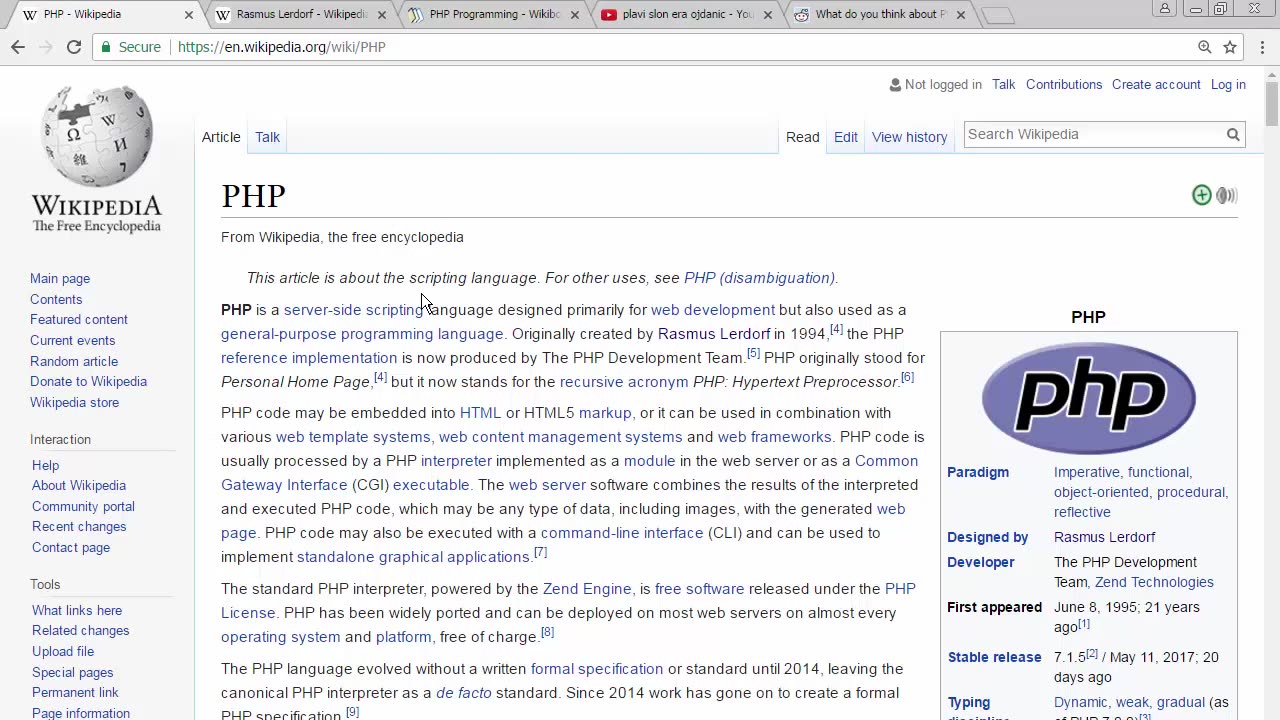Click the vertical page scrollbar thumb
The image size is (1280, 720).
coord(1272,103)
